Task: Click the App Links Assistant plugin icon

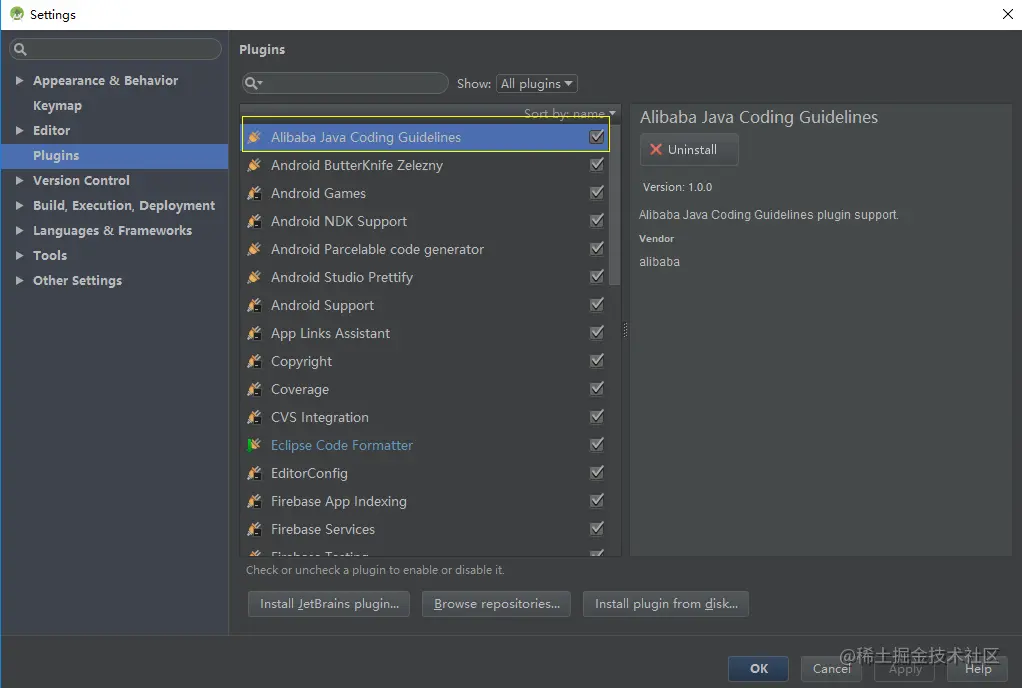Action: point(254,334)
